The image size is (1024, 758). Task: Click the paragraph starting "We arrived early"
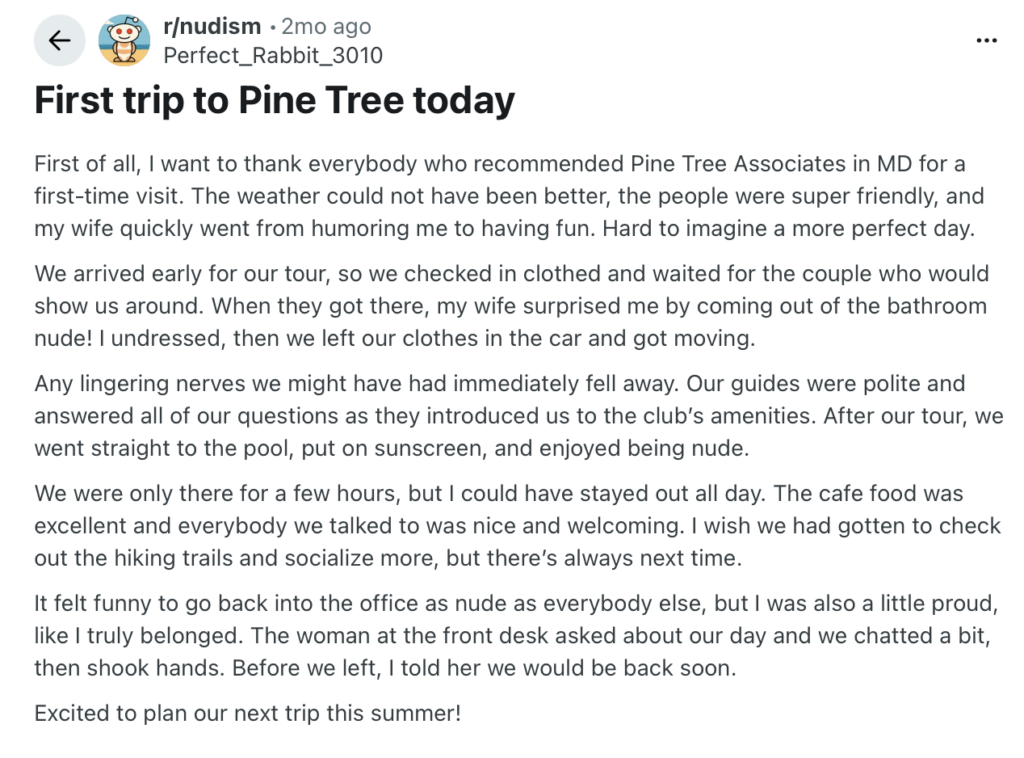pos(511,306)
